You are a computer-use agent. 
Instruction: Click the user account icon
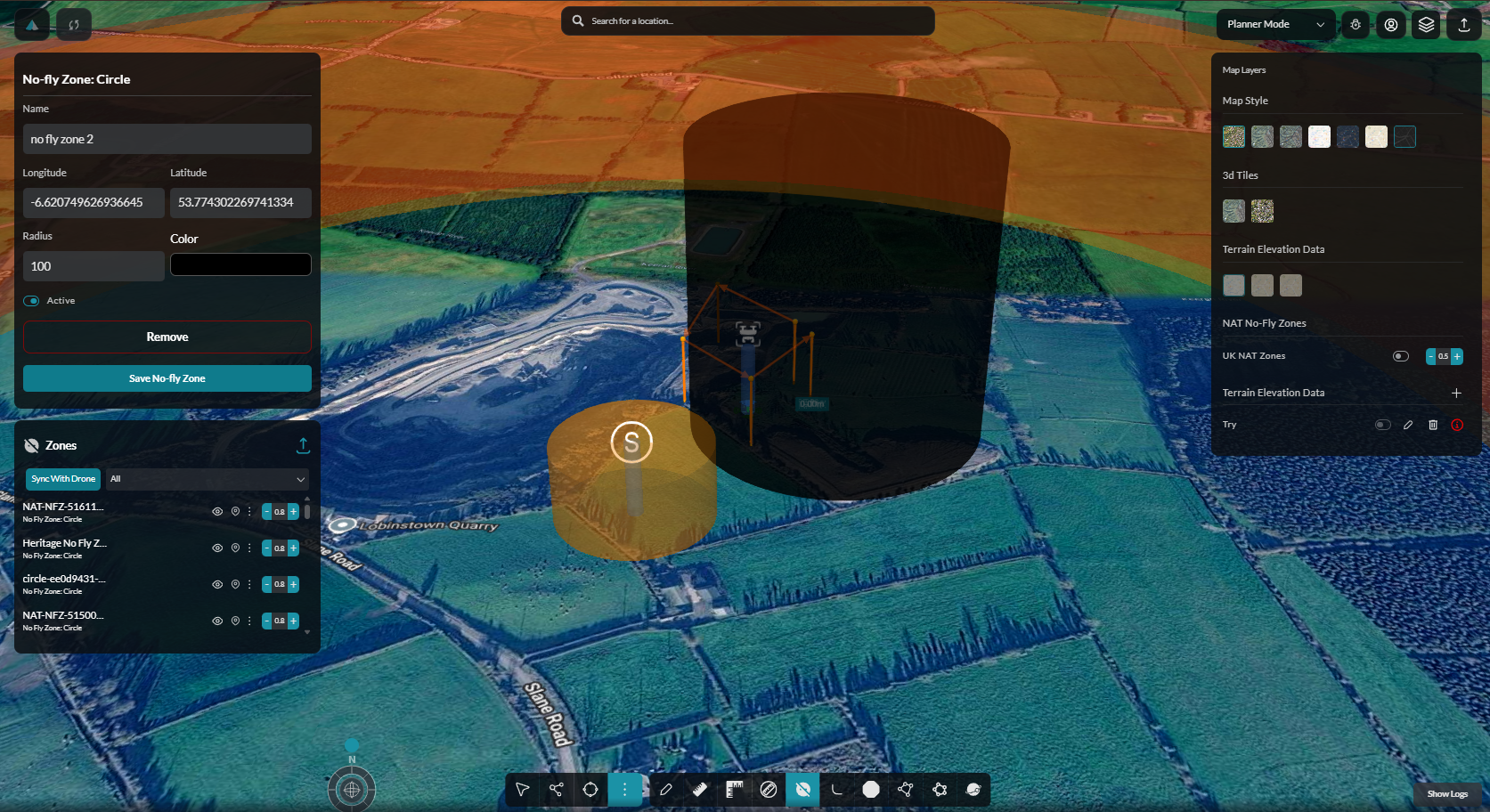coord(1391,25)
